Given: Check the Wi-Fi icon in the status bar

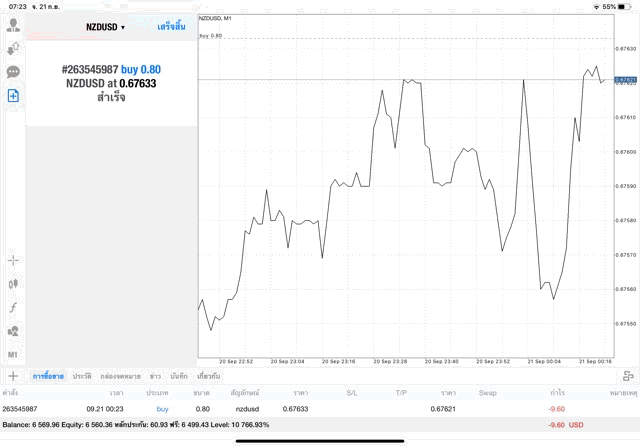Looking at the screenshot, I should pyautogui.click(x=596, y=7).
